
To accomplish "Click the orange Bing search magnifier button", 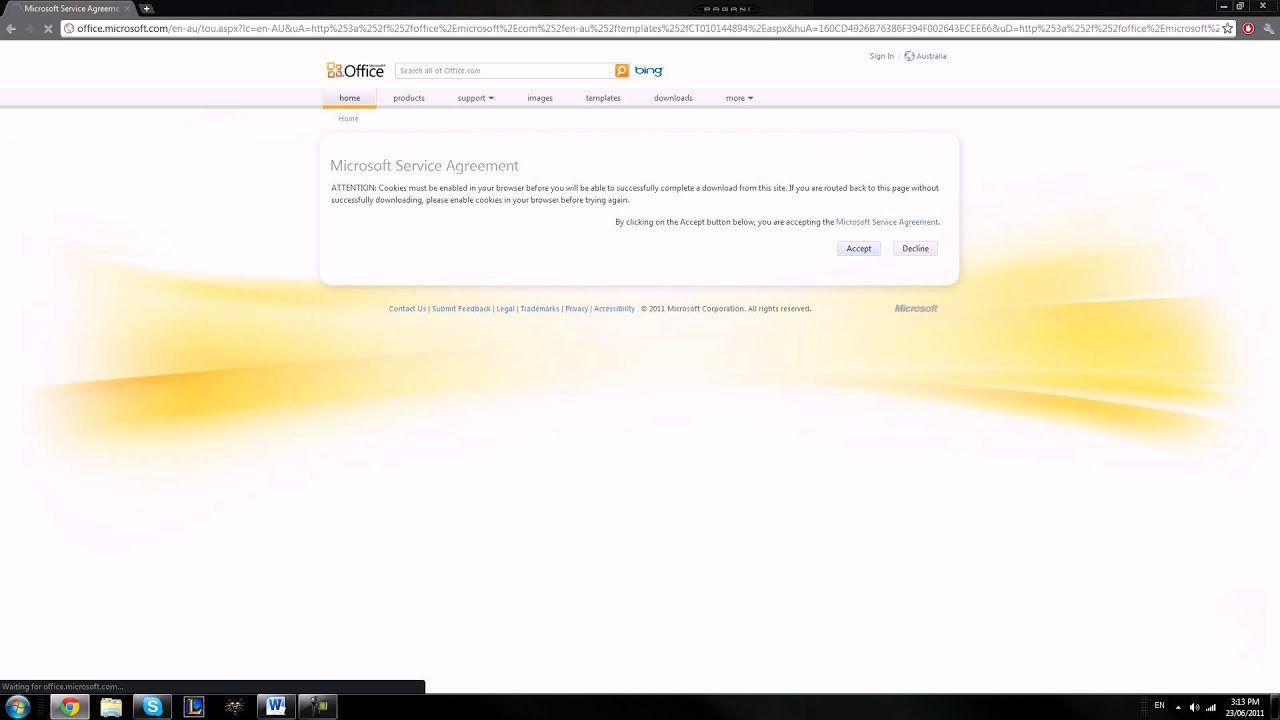I will tap(622, 70).
